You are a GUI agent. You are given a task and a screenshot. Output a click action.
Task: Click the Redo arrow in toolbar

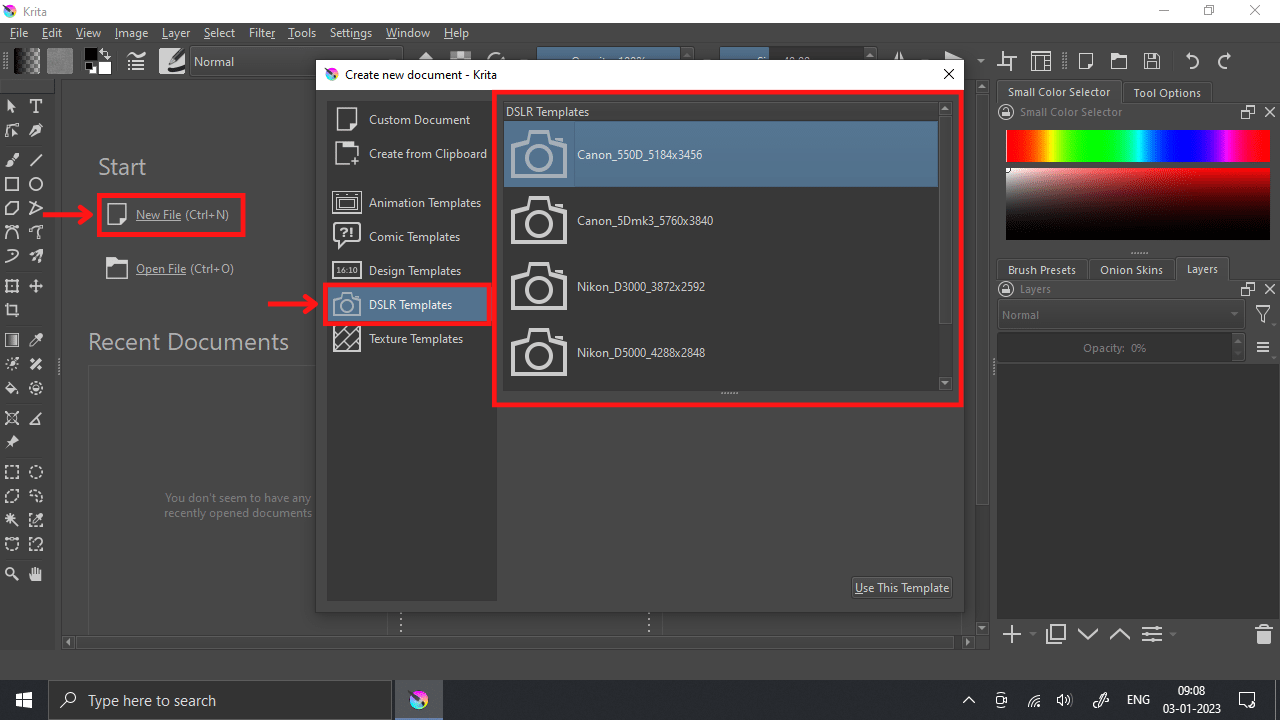pos(1224,61)
